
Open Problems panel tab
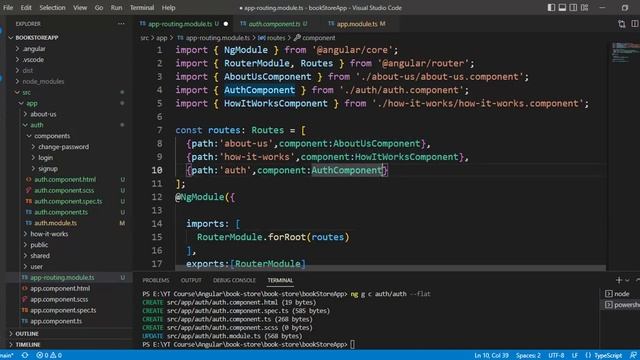click(156, 280)
